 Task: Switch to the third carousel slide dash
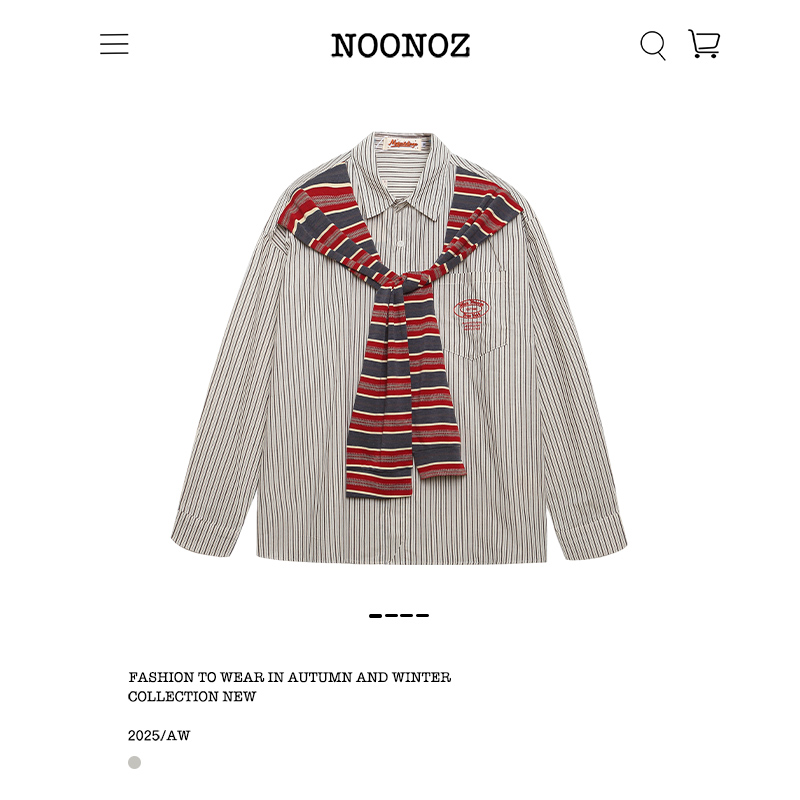pyautogui.click(x=407, y=616)
